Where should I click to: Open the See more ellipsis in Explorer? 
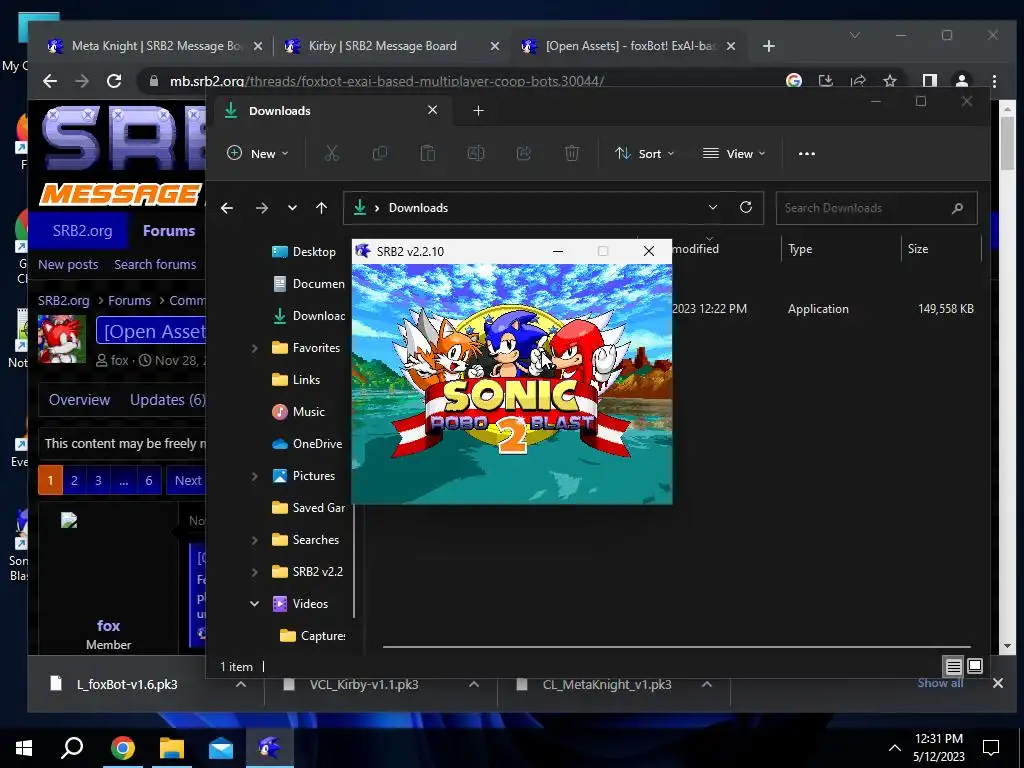pyautogui.click(x=807, y=153)
